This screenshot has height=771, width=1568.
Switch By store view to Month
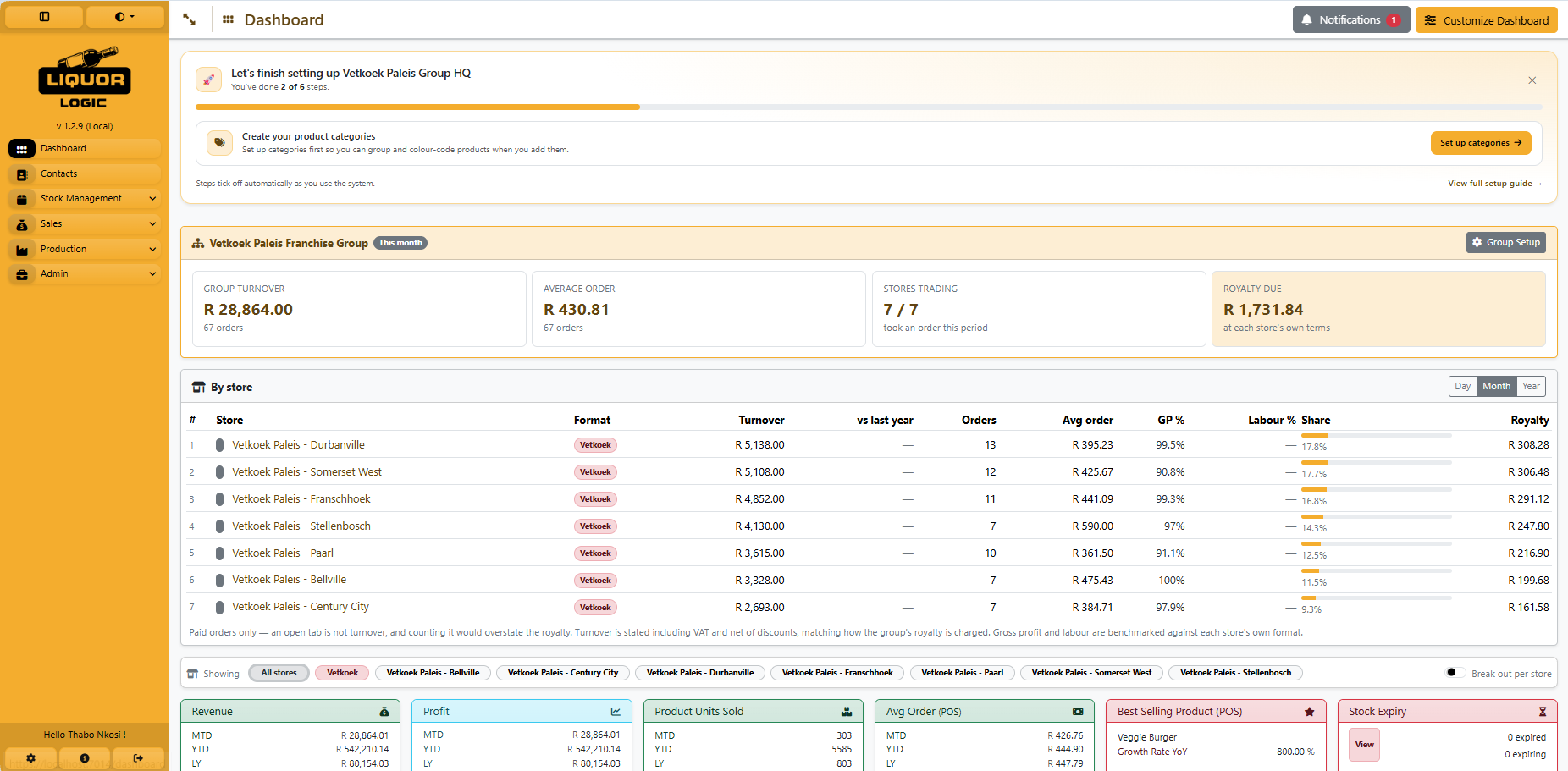pos(1496,387)
